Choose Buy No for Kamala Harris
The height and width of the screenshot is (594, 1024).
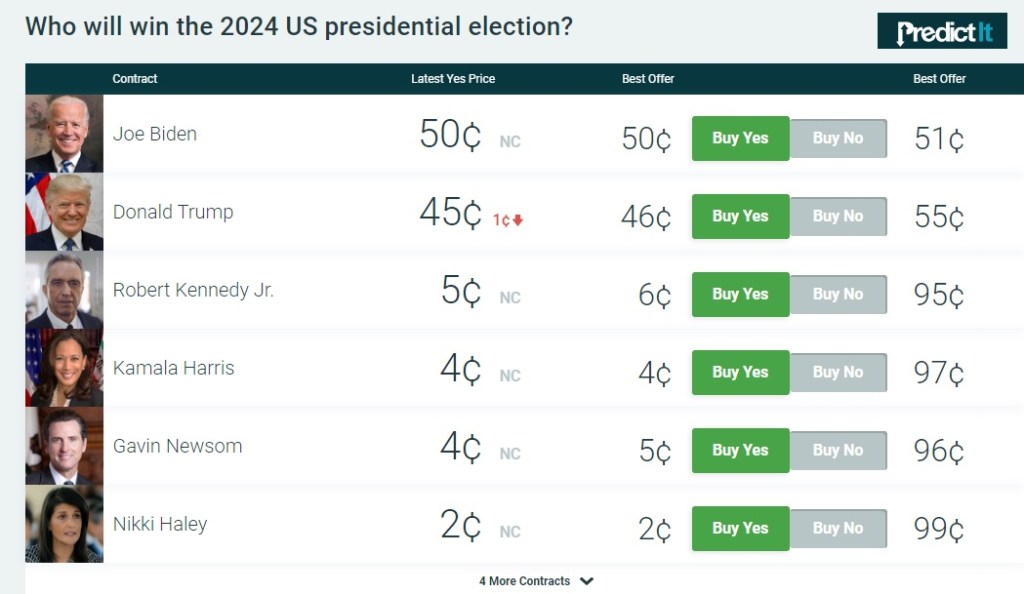pyautogui.click(x=838, y=372)
